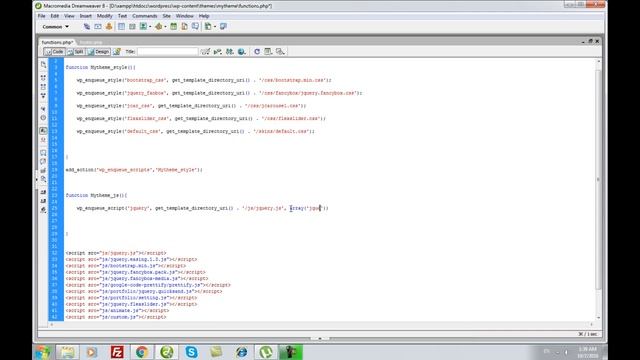The height and width of the screenshot is (360, 640).
Task: Toggle Highlight Invalid HTML
Action: pyautogui.click(x=43, y=140)
